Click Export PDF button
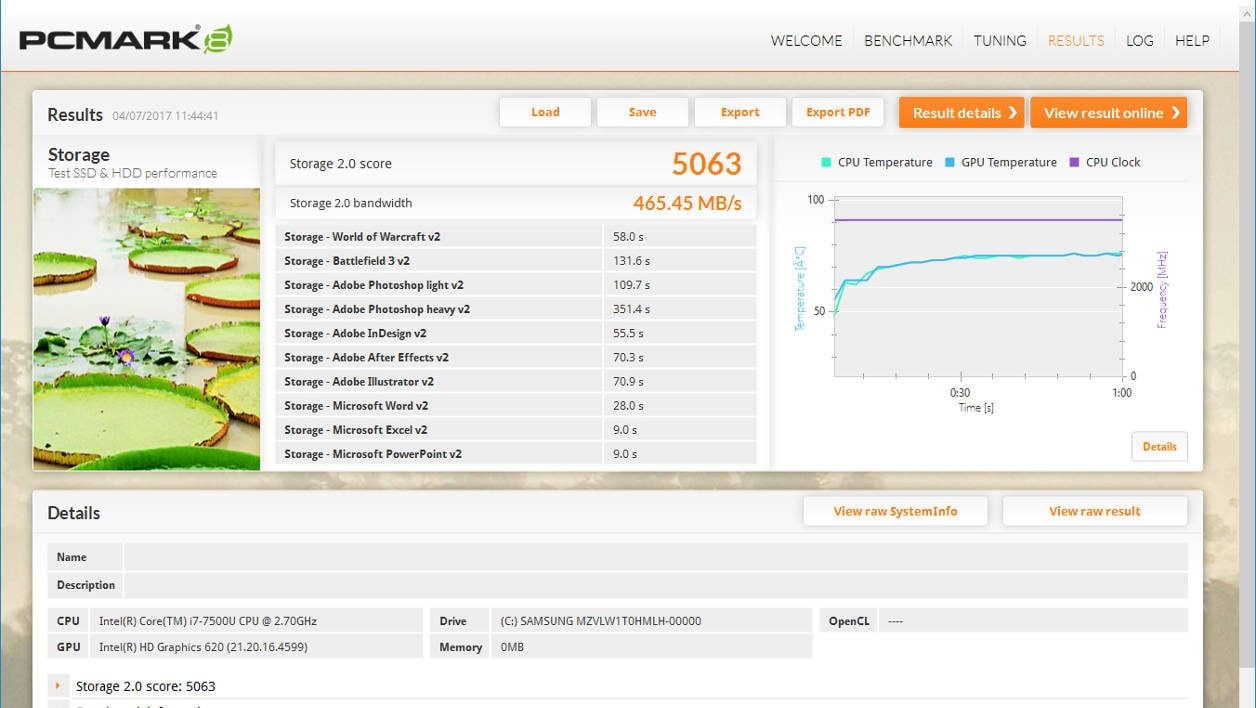This screenshot has height=708, width=1256. (x=838, y=112)
